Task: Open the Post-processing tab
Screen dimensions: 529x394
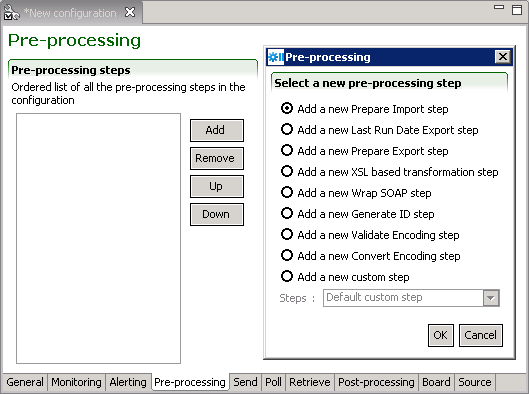Action: (x=376, y=382)
